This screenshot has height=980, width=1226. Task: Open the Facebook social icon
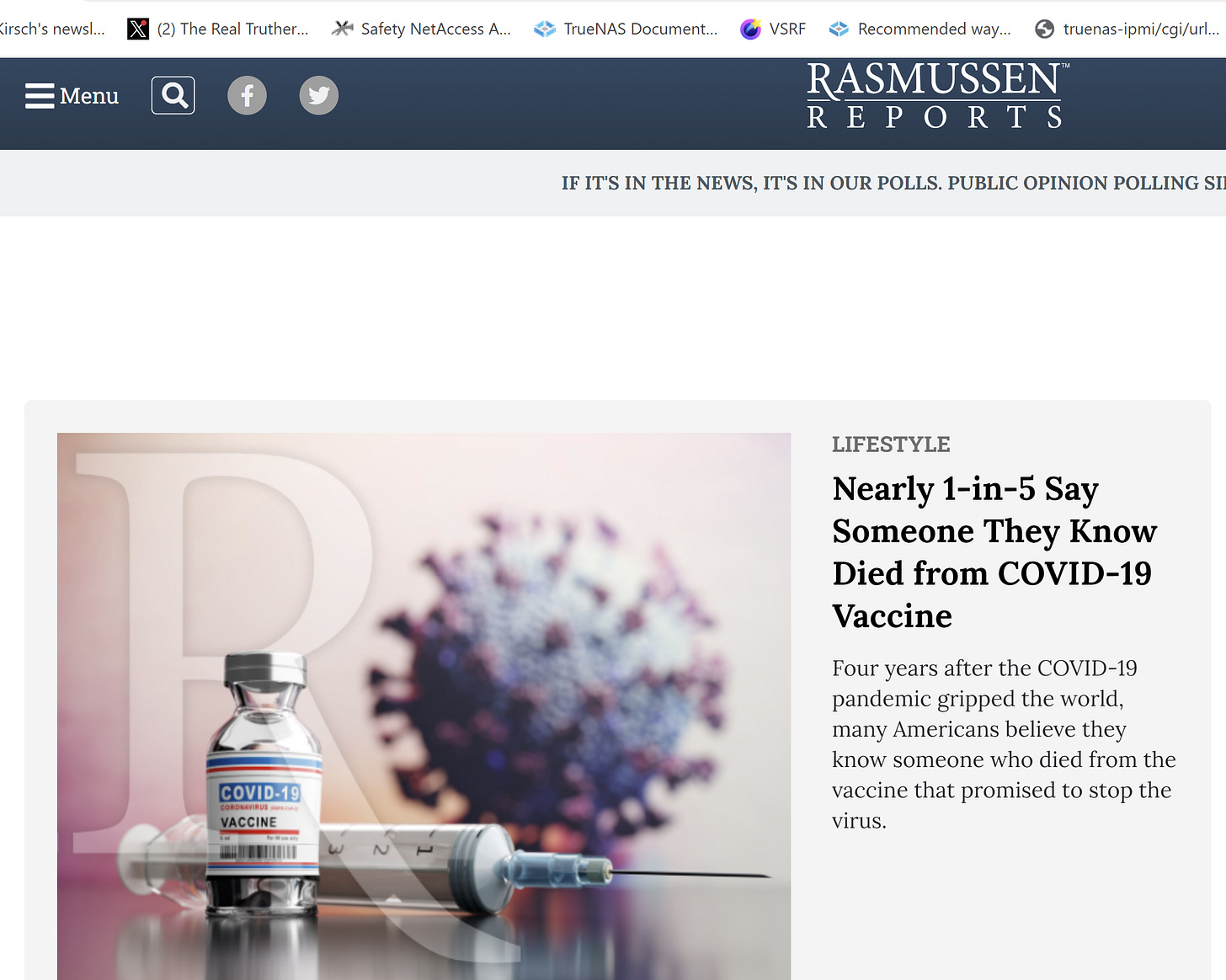(x=247, y=95)
